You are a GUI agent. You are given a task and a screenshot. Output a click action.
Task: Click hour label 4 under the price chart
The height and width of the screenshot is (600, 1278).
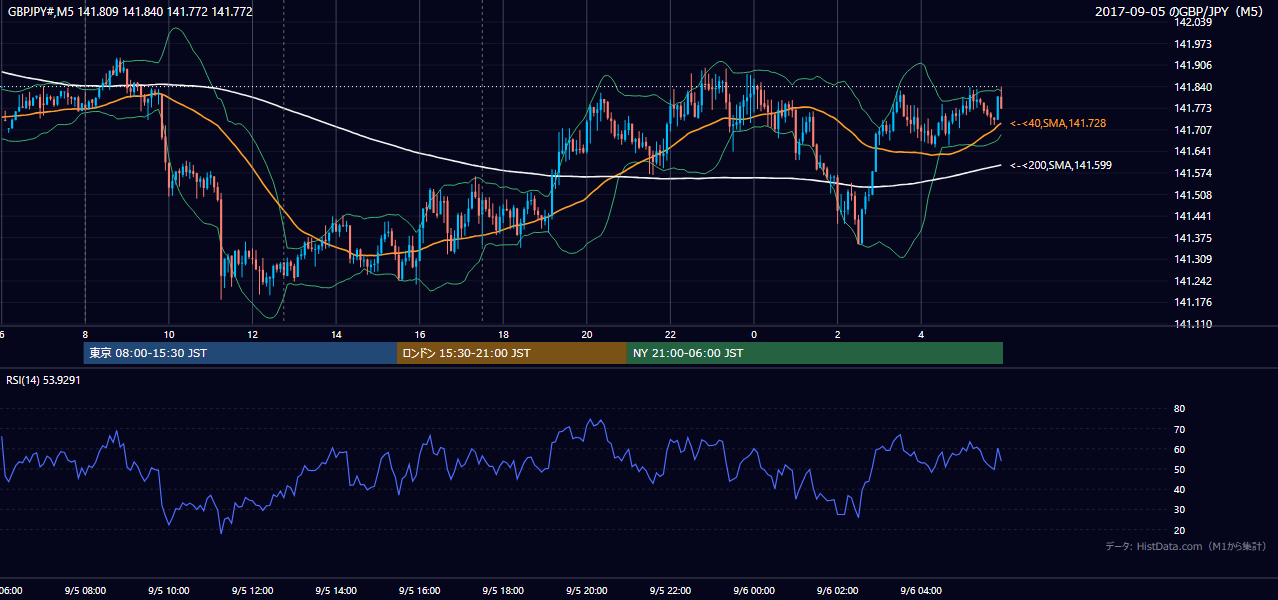pyautogui.click(x=921, y=335)
